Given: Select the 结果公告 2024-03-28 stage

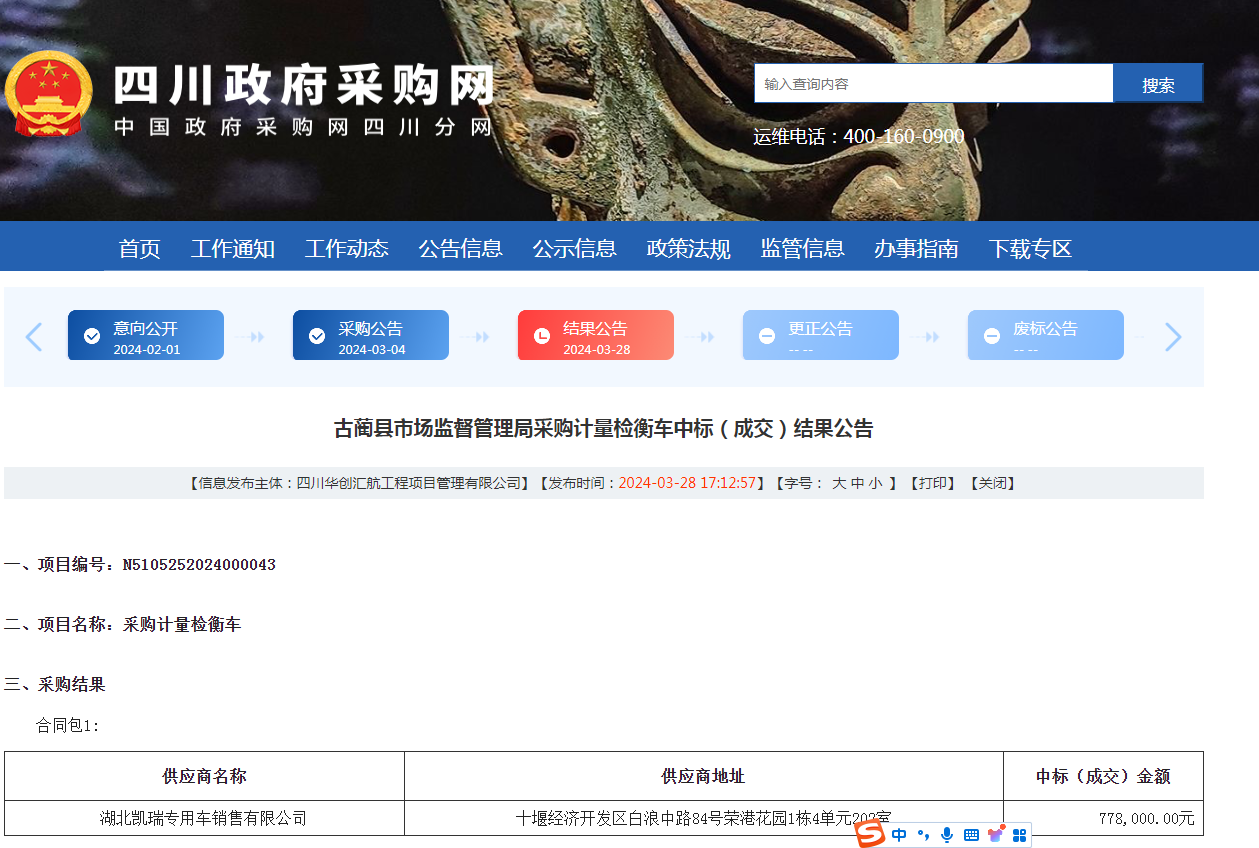Looking at the screenshot, I should (595, 335).
